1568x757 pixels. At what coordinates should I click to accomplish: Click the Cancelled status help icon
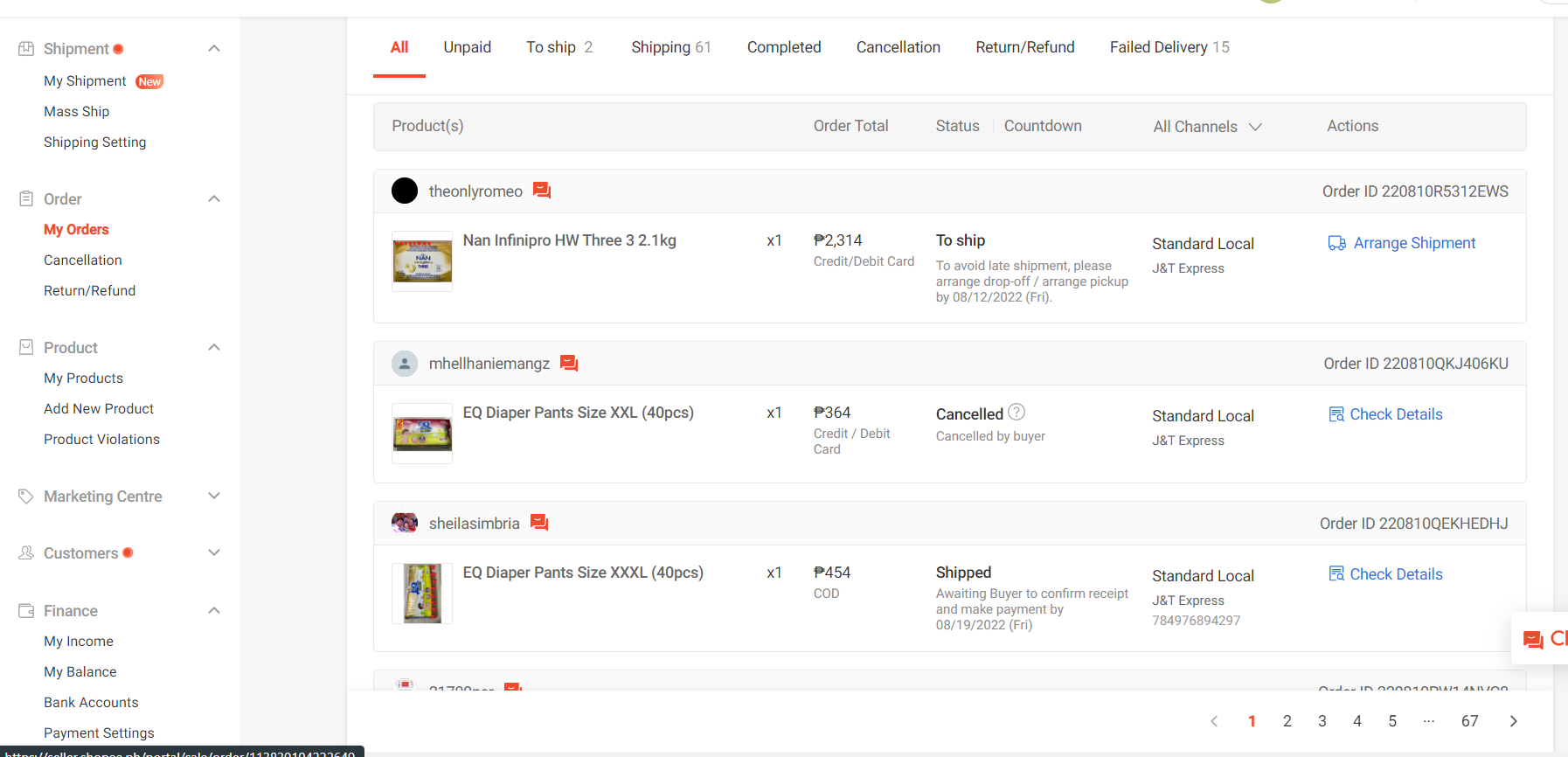click(1016, 412)
